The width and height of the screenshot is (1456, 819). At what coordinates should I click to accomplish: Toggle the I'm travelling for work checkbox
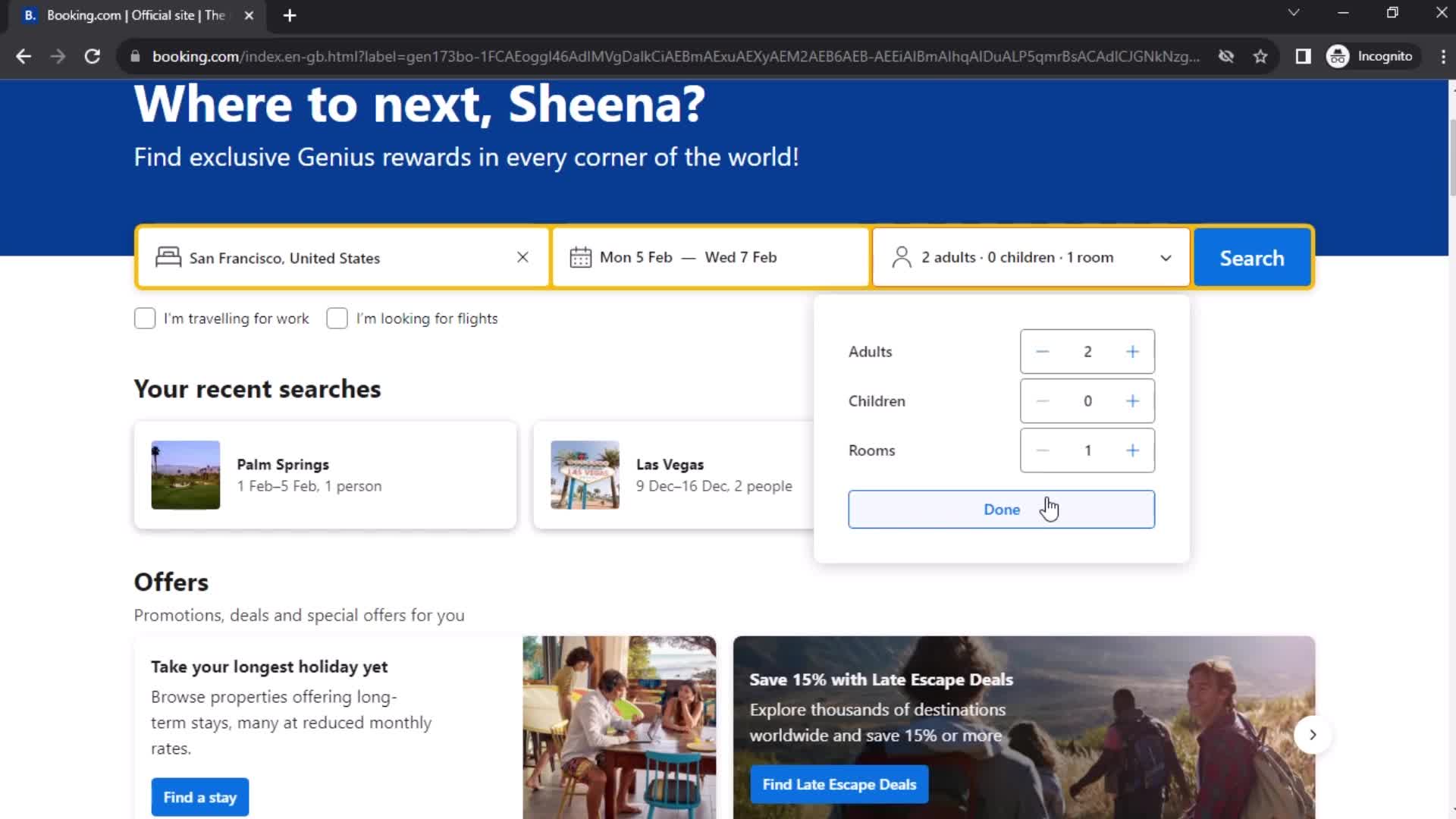pos(144,318)
